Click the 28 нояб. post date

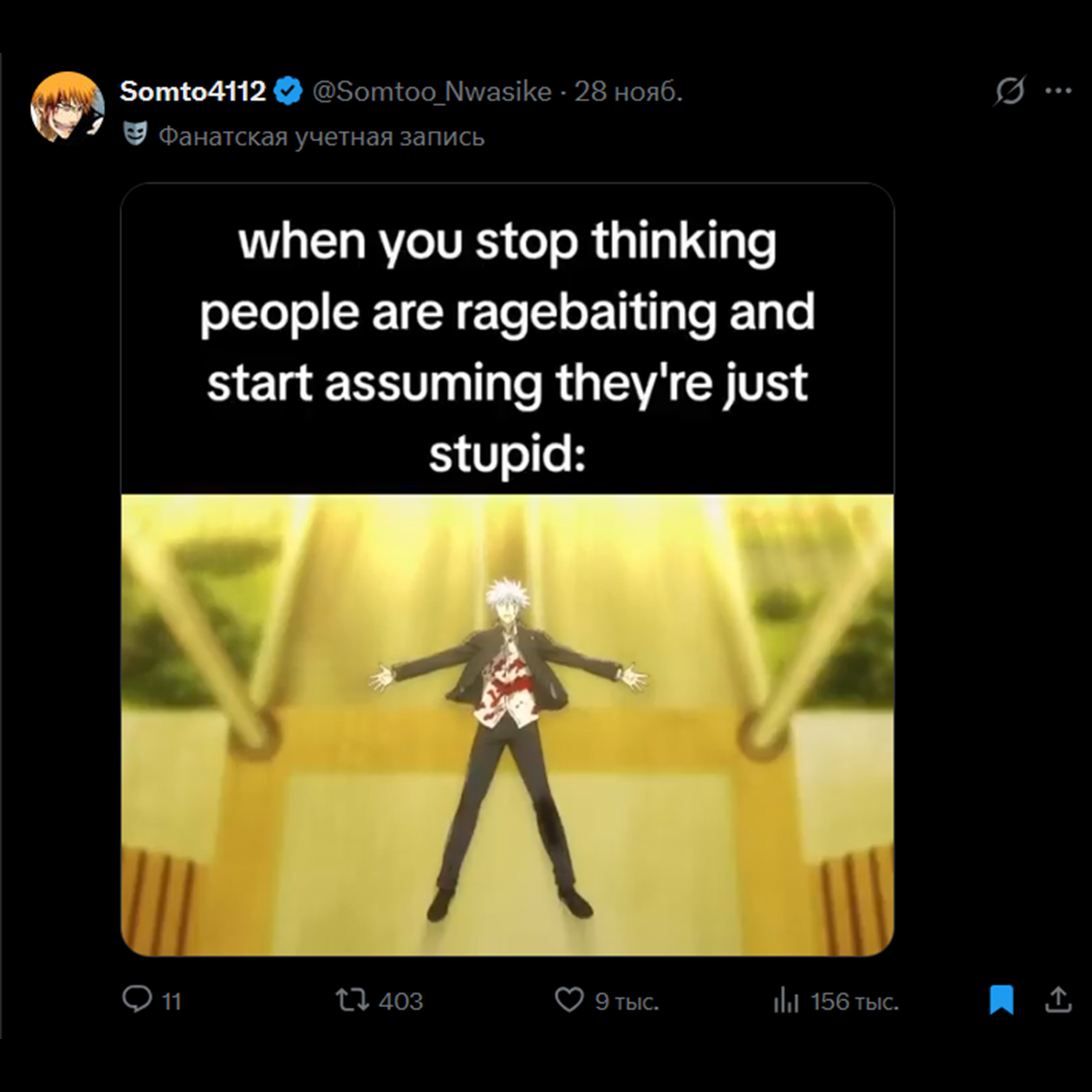628,91
